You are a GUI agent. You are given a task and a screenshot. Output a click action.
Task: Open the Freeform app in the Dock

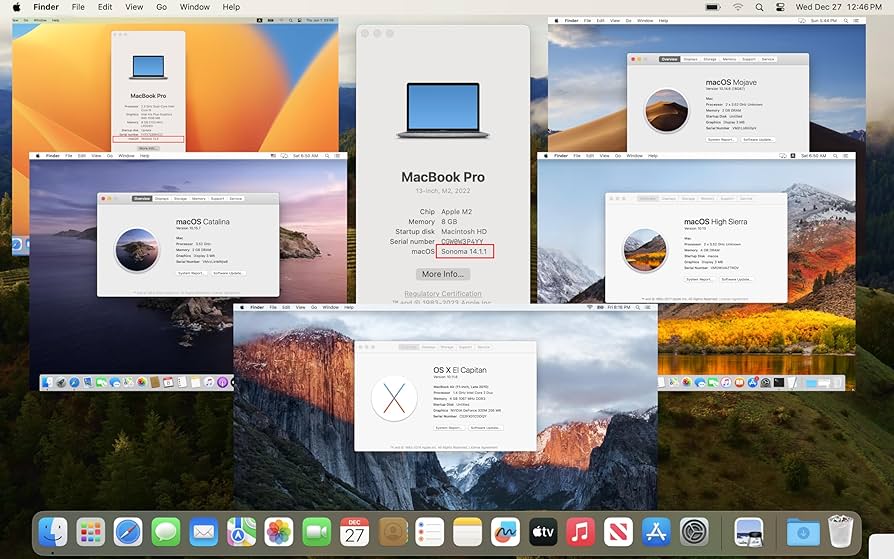506,532
